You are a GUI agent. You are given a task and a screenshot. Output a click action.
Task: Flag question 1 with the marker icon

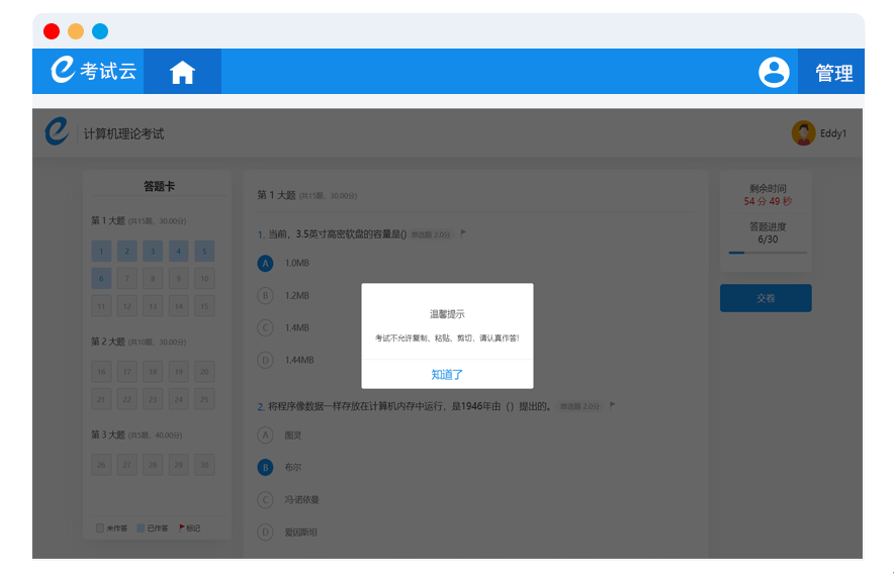click(463, 233)
